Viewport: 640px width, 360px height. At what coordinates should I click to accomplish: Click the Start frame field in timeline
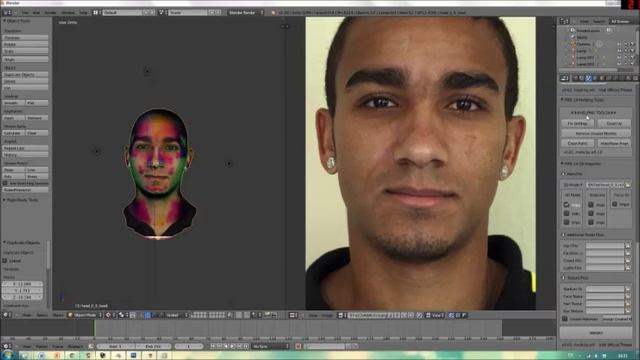coord(116,346)
